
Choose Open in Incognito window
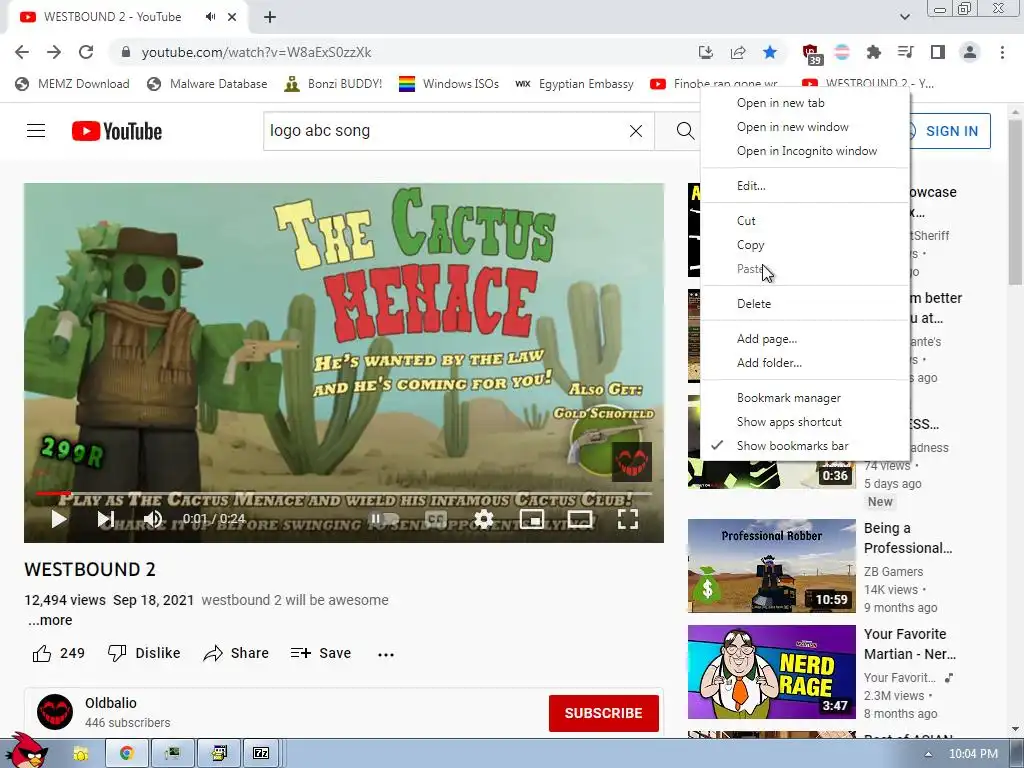click(x=805, y=151)
